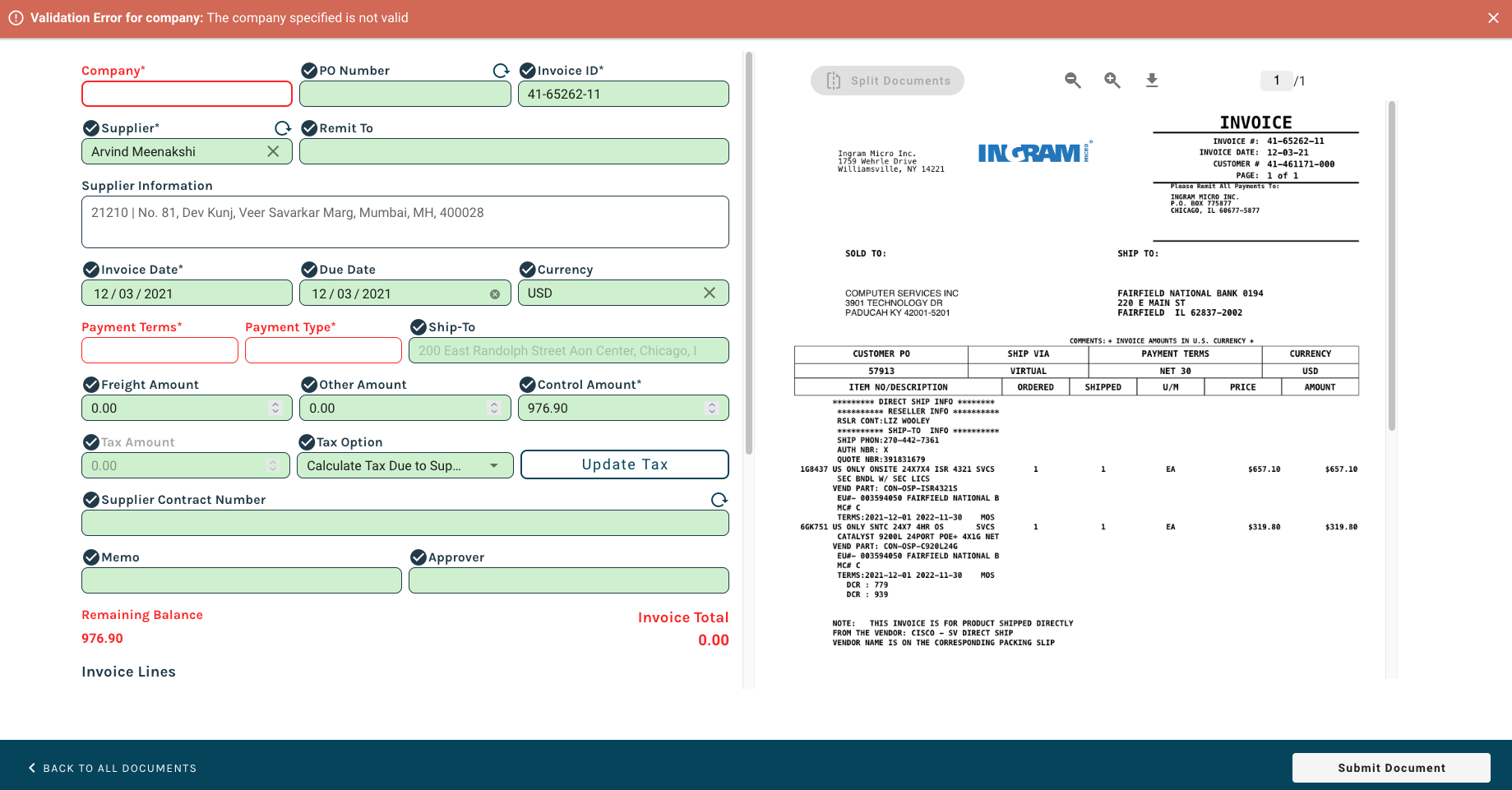Refresh the PO Number field

501,71
